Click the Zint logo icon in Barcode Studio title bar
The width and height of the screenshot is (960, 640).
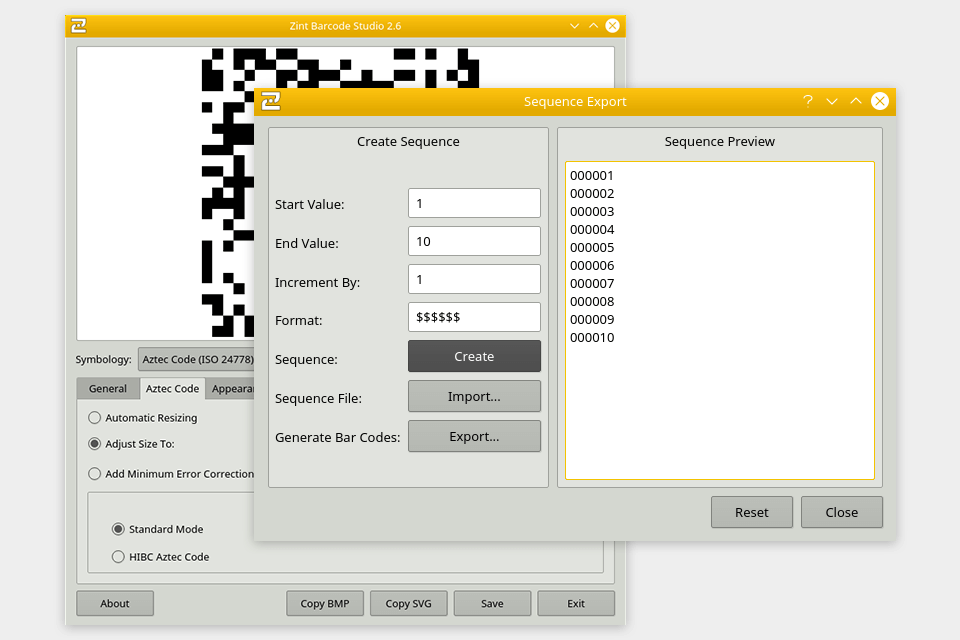pos(78,26)
